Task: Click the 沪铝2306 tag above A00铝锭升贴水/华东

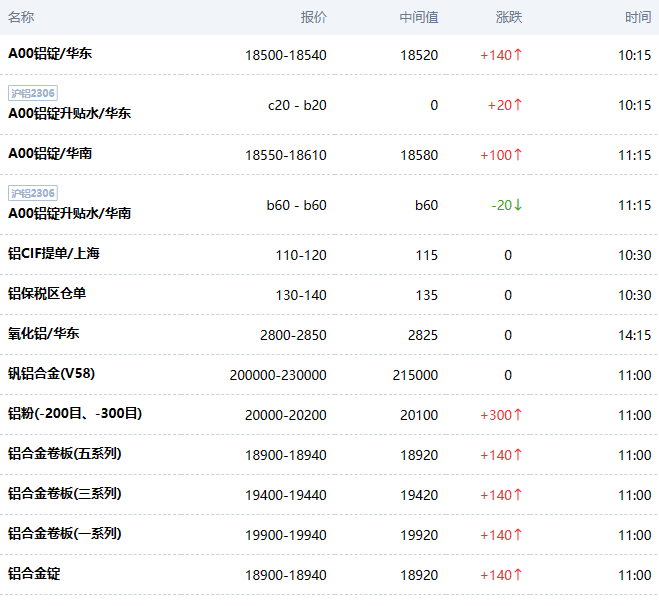Action: tap(33, 93)
